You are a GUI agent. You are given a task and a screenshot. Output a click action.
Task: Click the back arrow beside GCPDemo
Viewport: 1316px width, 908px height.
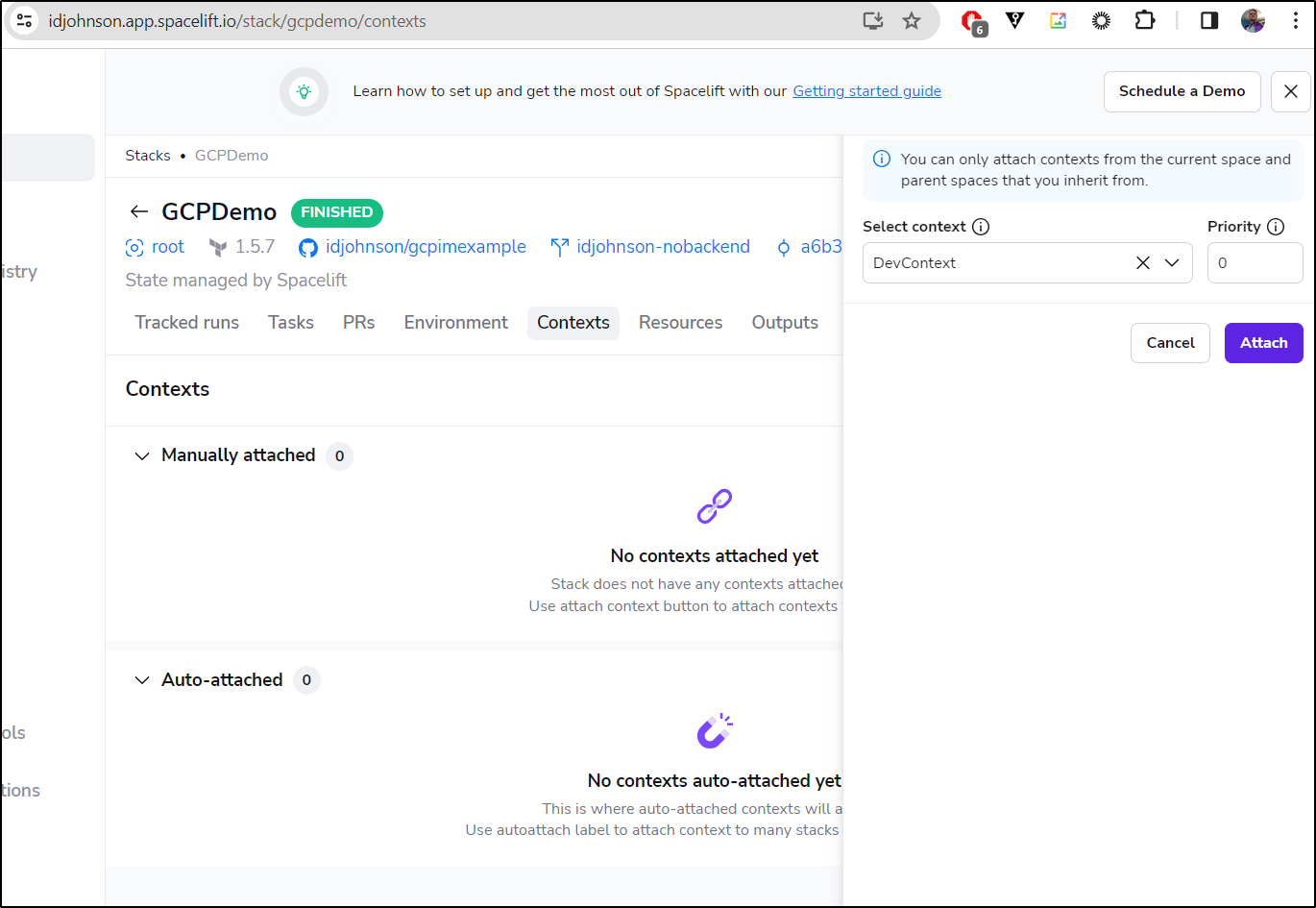pos(139,212)
